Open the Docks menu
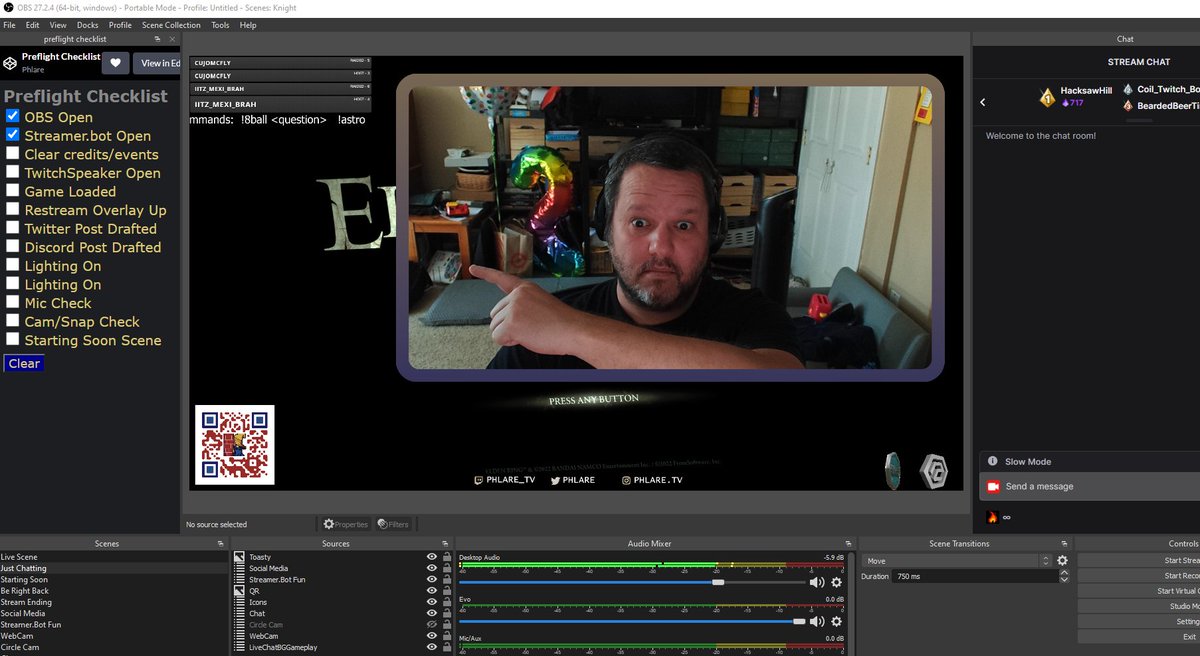The height and width of the screenshot is (656, 1200). pyautogui.click(x=88, y=25)
